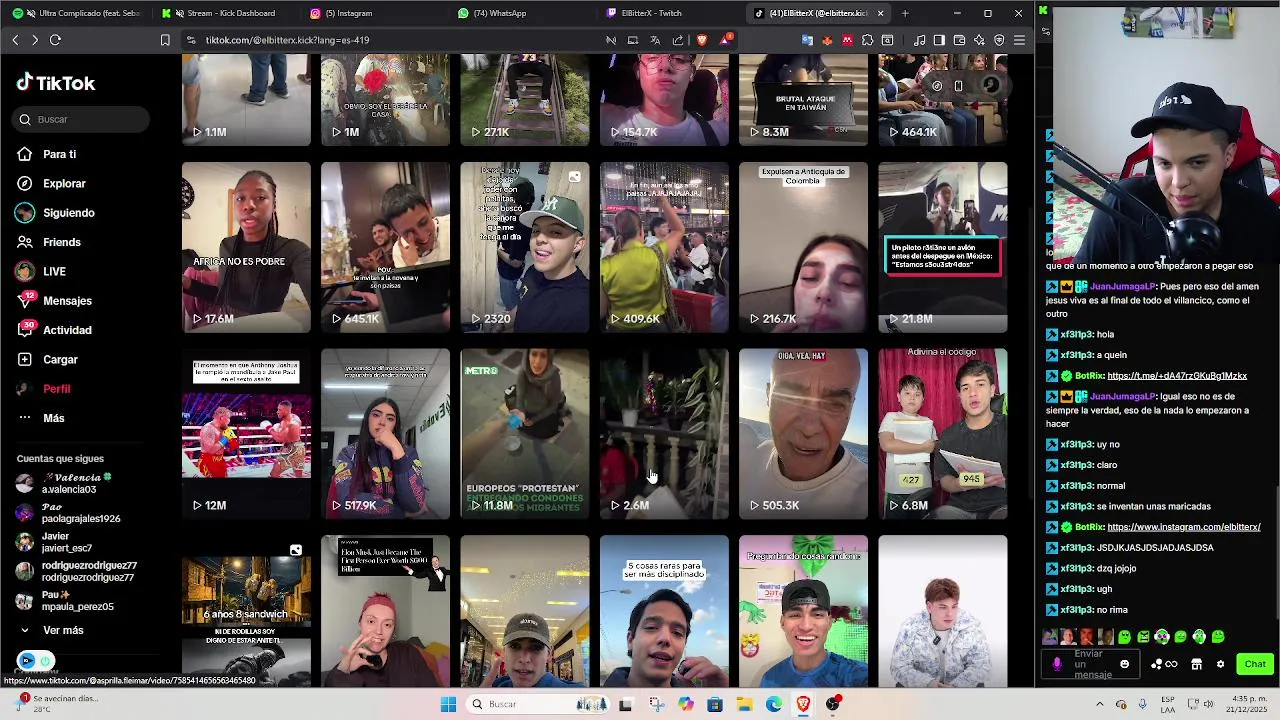Open Brave Shields lion icon
Screen dimensions: 1280x720
(702, 40)
